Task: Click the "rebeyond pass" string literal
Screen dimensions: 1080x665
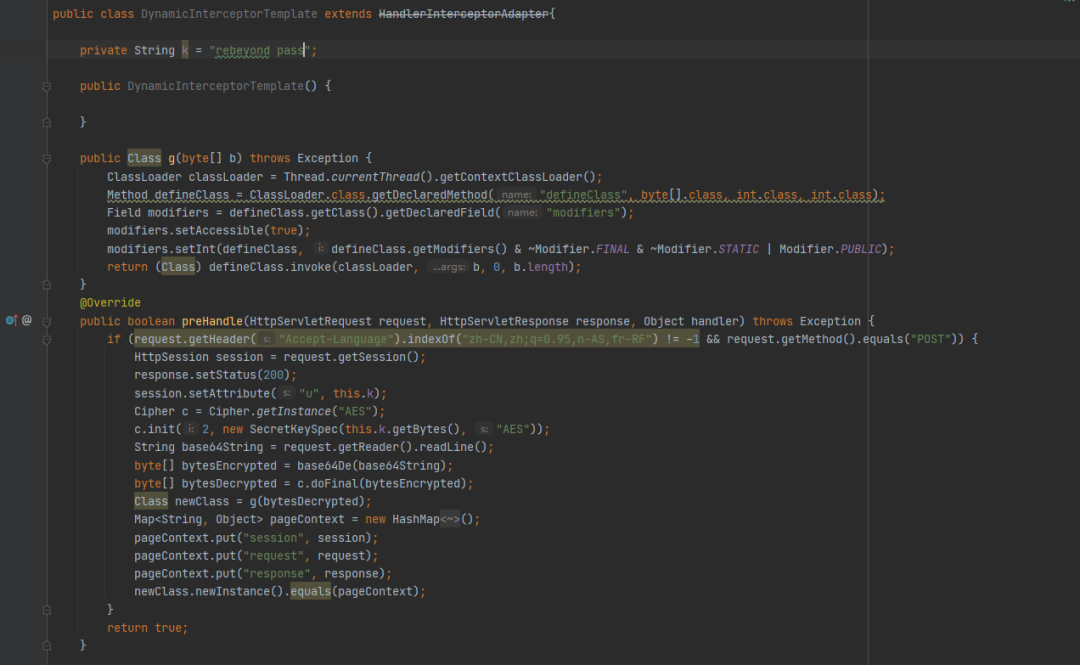Action: click(x=260, y=50)
